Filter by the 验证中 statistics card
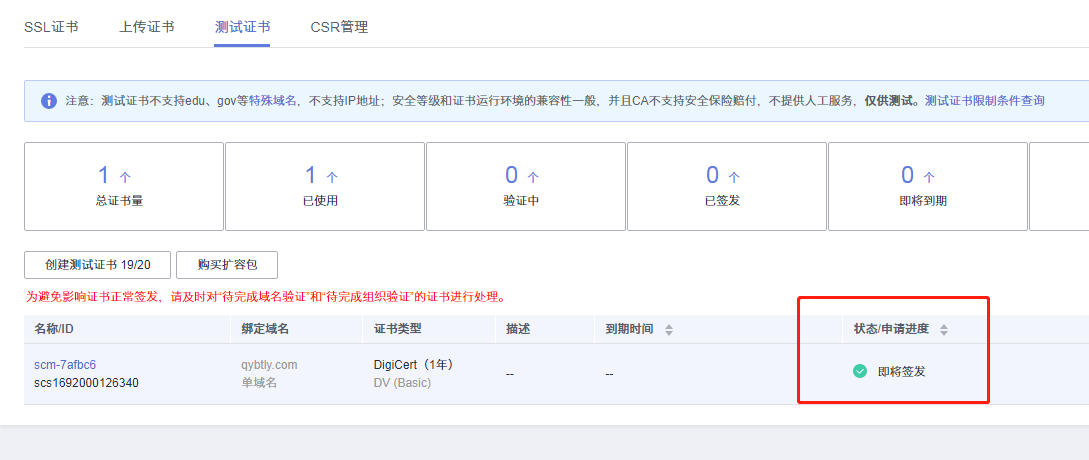Screen dimensions: 1089x460 click(x=526, y=186)
